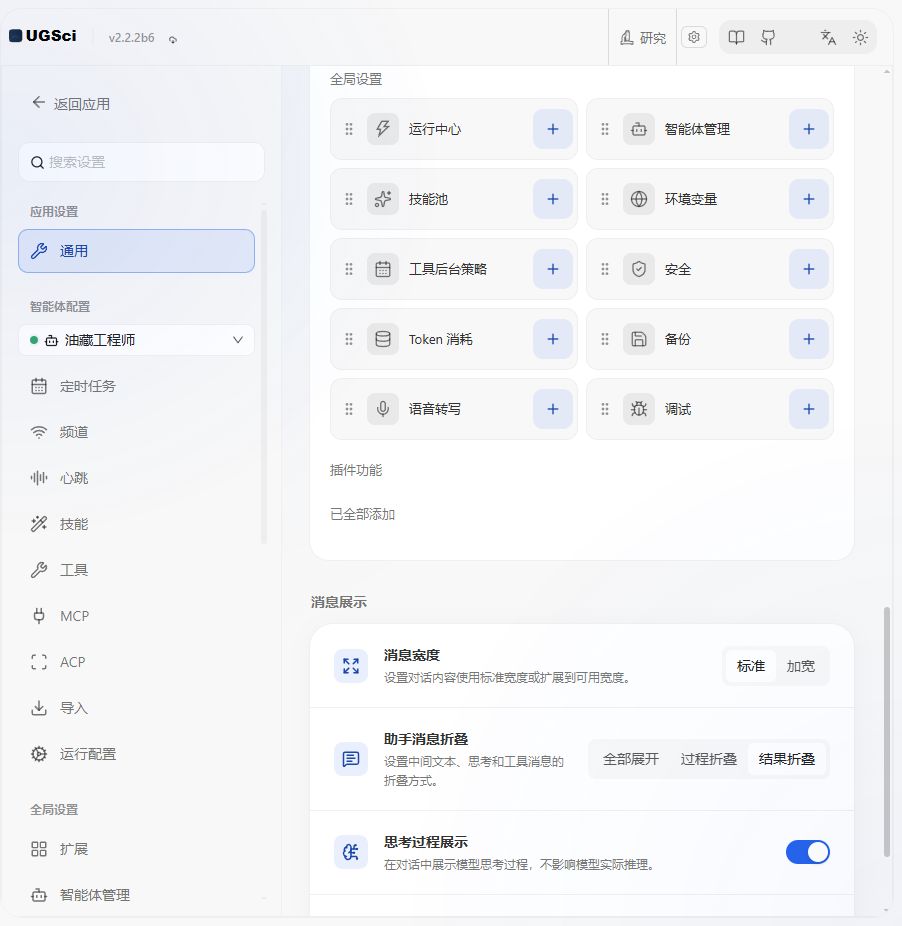Screen dimensions: 902x926
Task: Click the 消息宽度 expand-arrows icon
Action: (351, 666)
